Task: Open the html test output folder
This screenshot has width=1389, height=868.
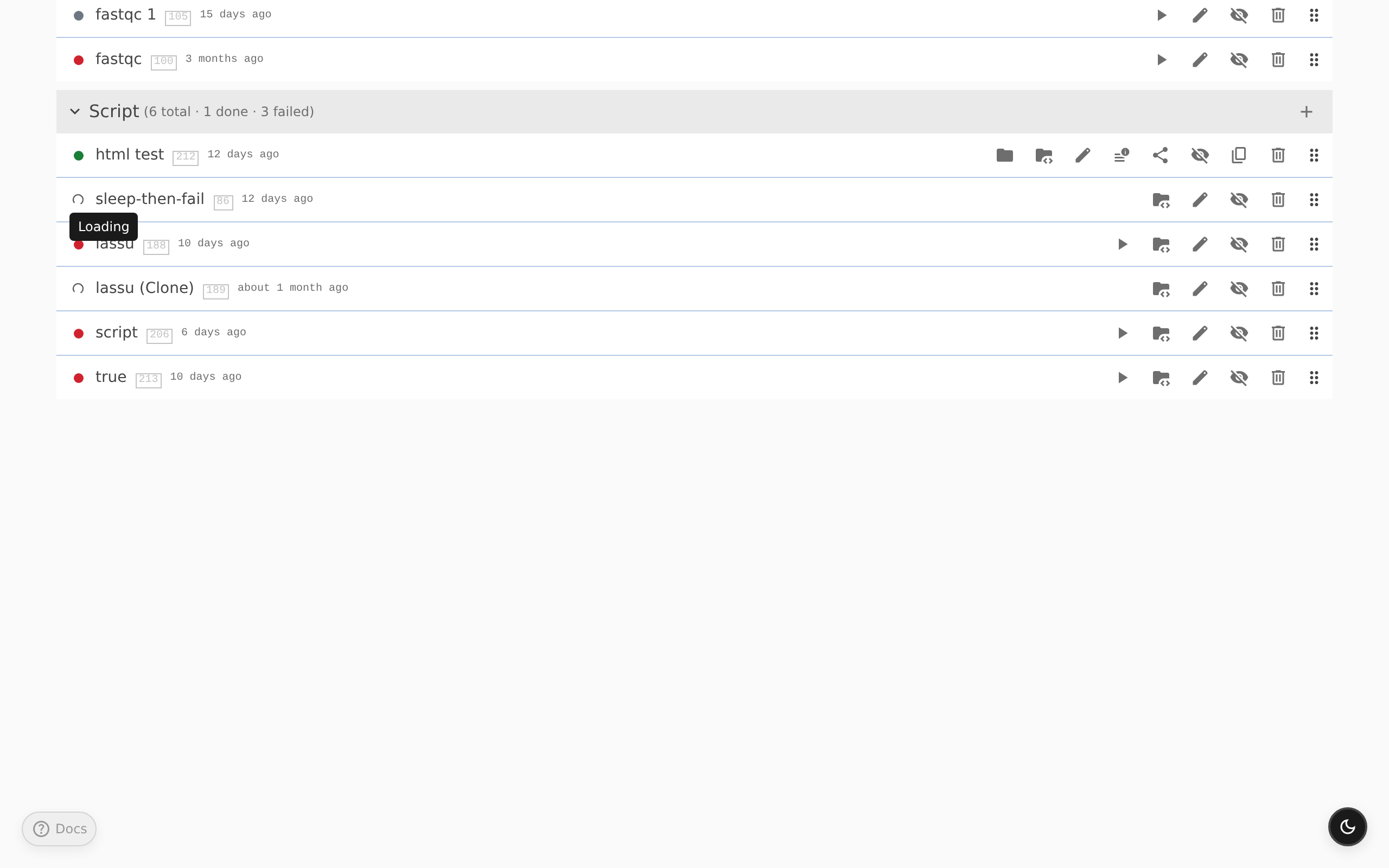Action: tap(1005, 156)
